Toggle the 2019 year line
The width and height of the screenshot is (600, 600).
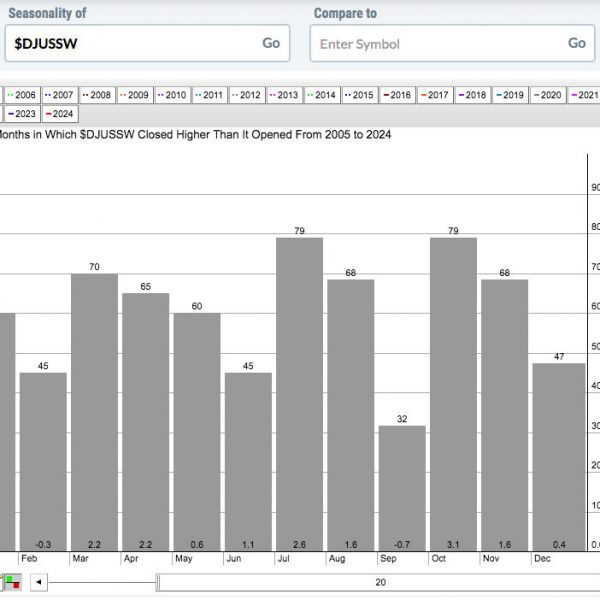click(x=510, y=95)
